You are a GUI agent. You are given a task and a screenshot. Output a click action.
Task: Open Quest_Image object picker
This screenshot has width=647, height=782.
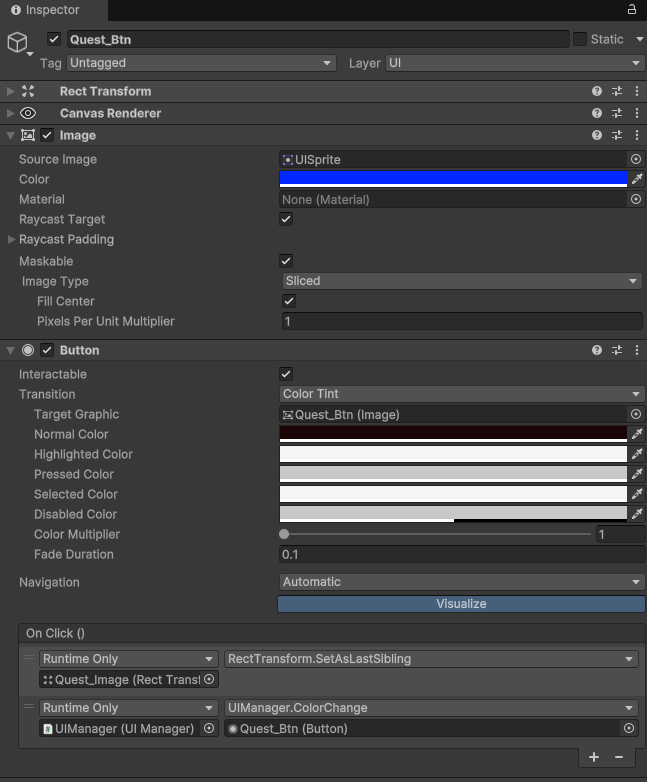pyautogui.click(x=209, y=679)
